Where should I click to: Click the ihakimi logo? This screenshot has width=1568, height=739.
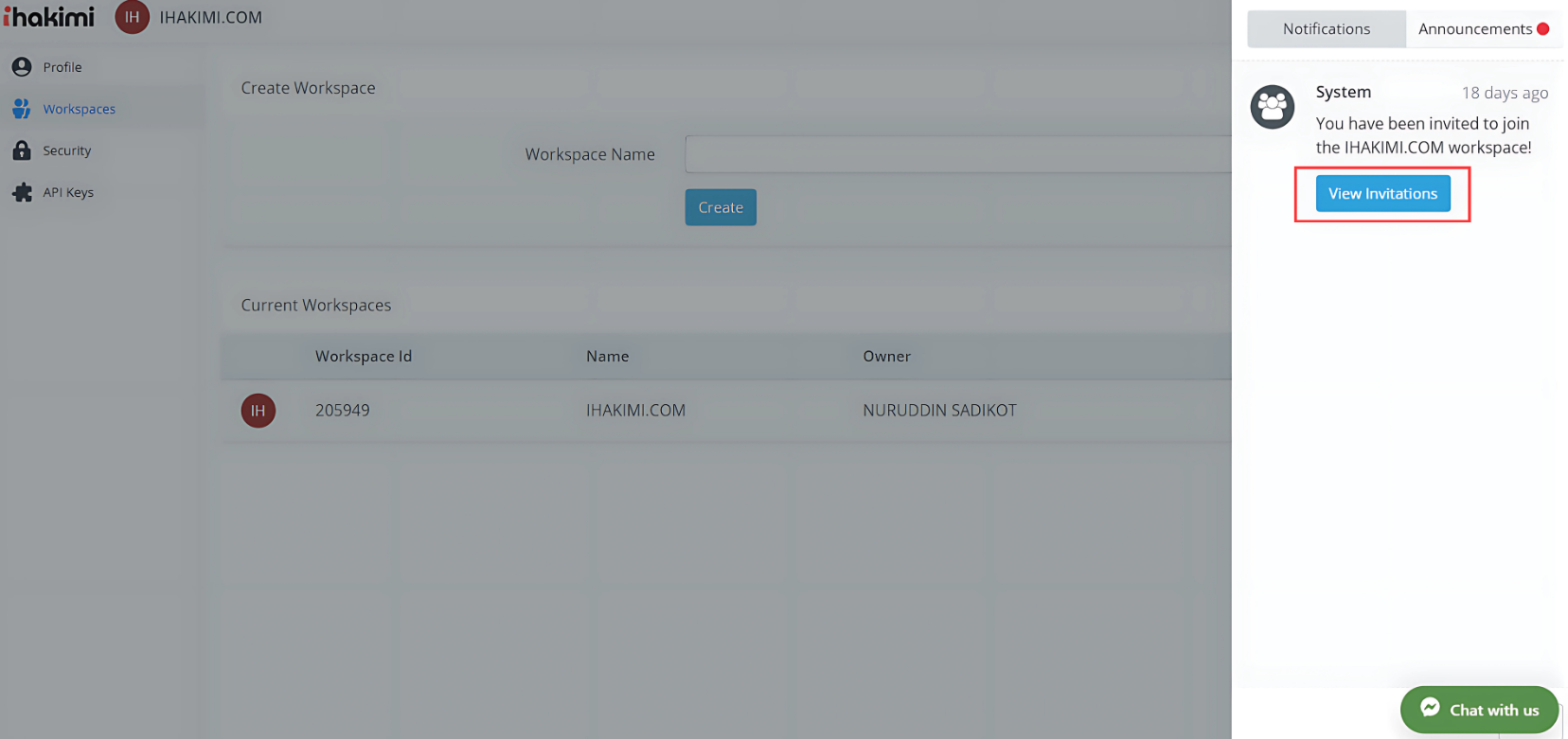(49, 17)
